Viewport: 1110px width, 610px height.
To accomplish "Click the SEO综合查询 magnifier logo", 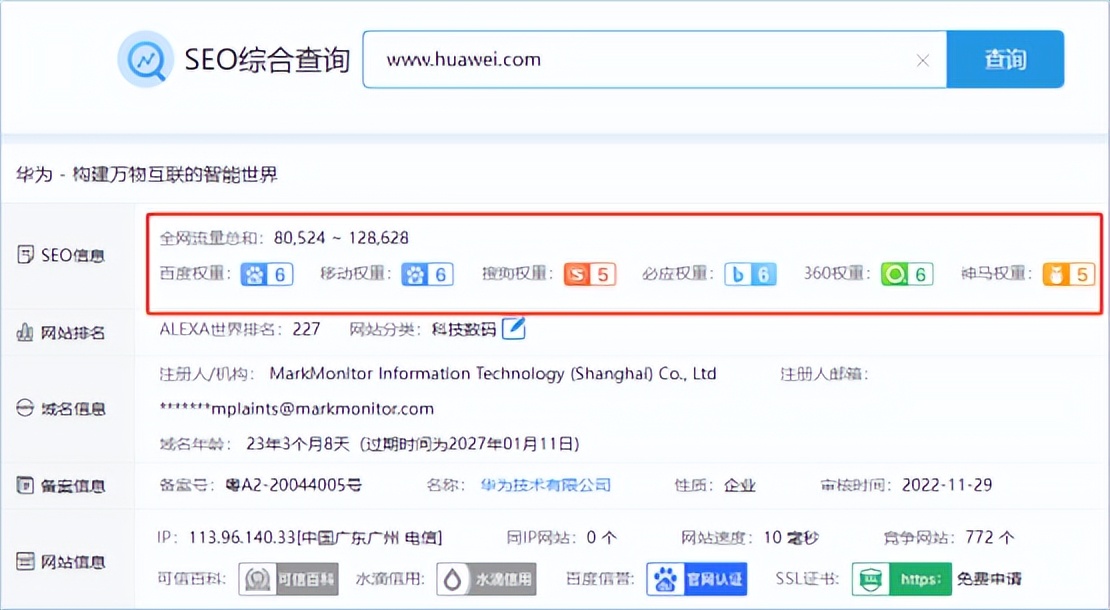I will 145,60.
